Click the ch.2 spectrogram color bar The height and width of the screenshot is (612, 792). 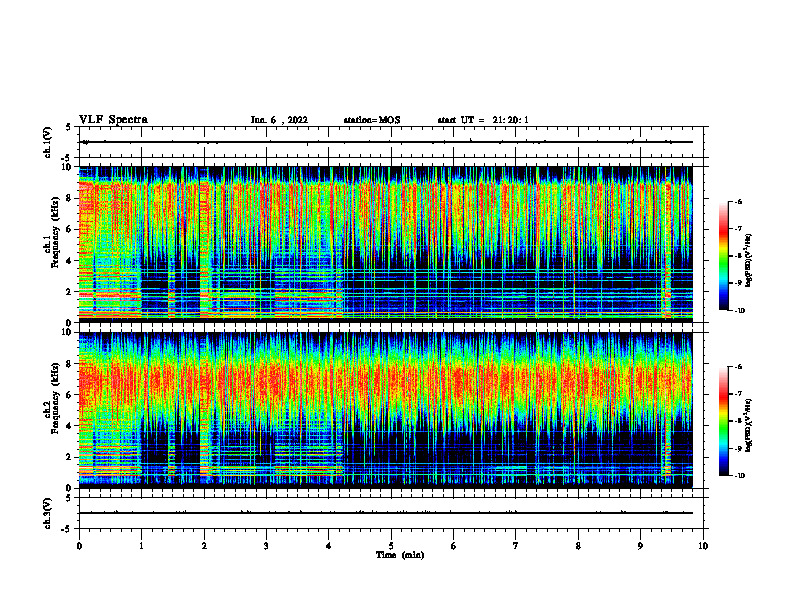pyautogui.click(x=723, y=421)
